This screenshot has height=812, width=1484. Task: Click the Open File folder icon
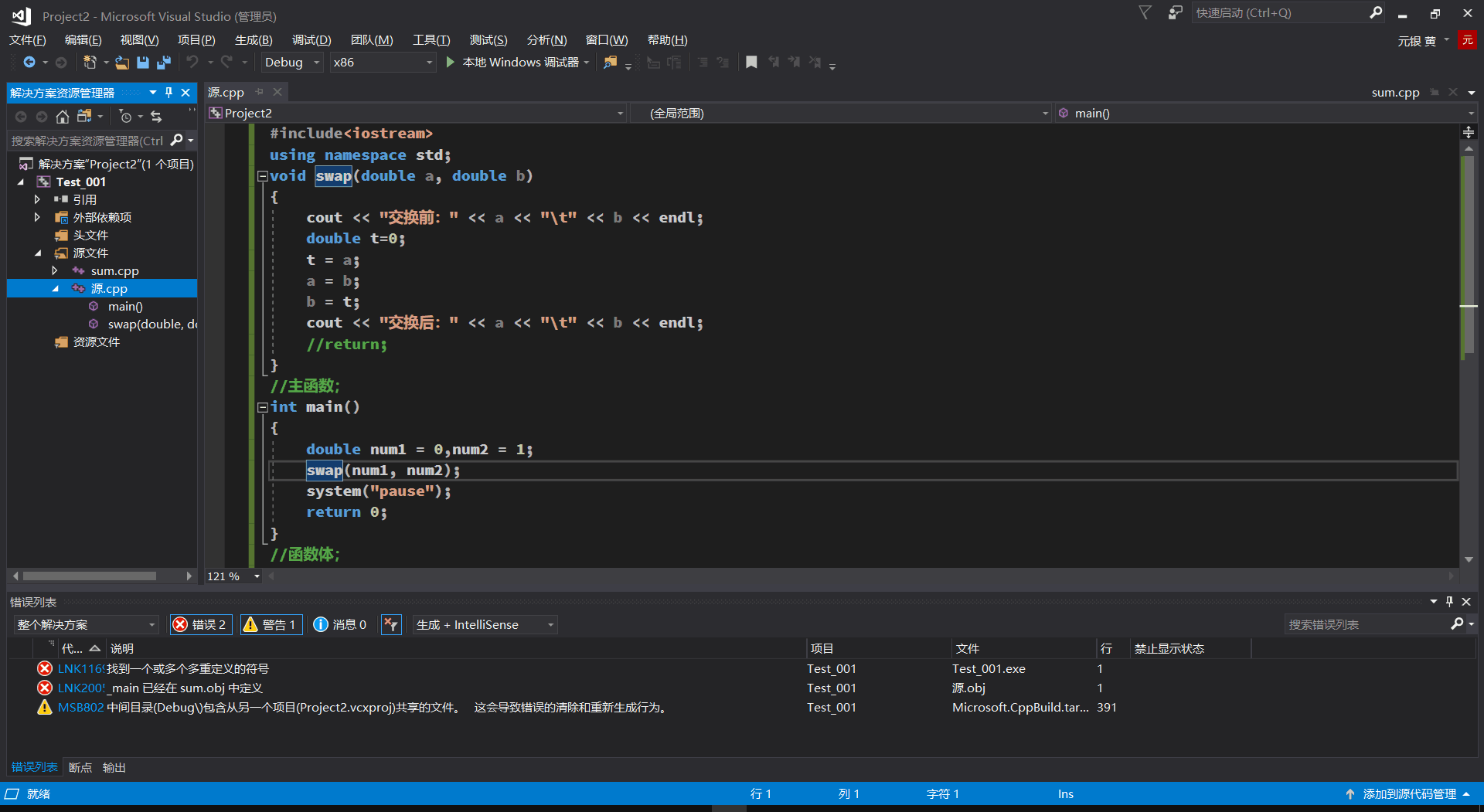(122, 62)
